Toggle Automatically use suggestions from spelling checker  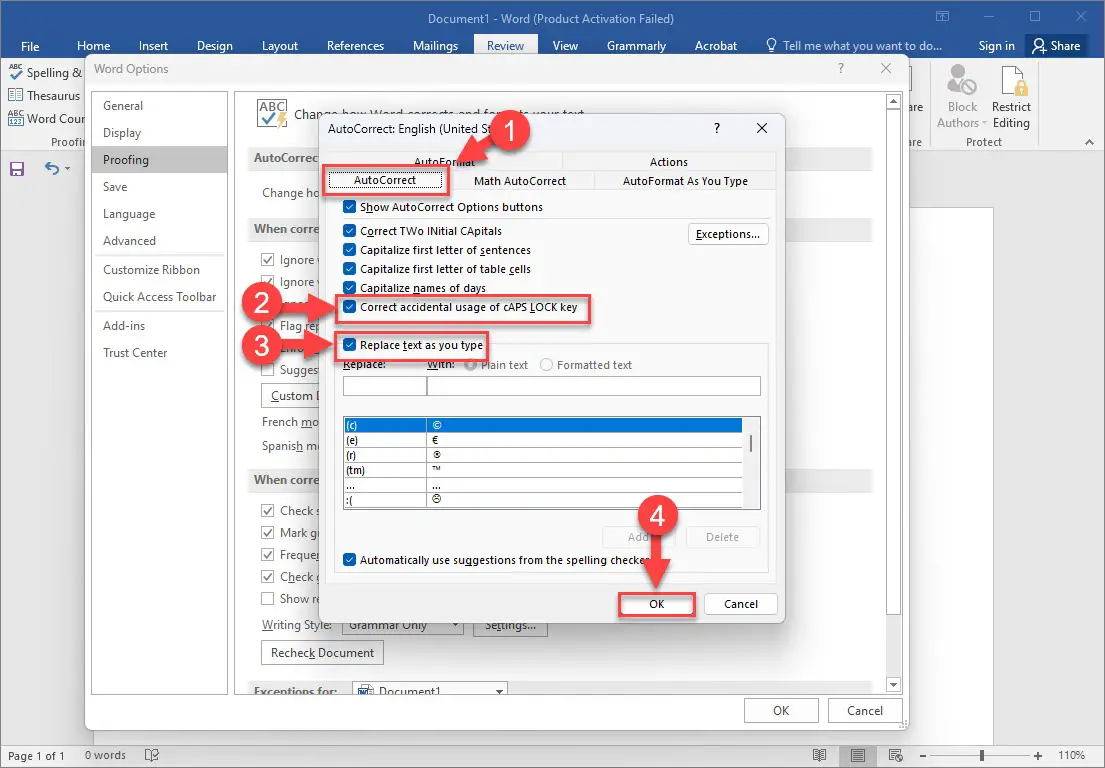coord(349,560)
